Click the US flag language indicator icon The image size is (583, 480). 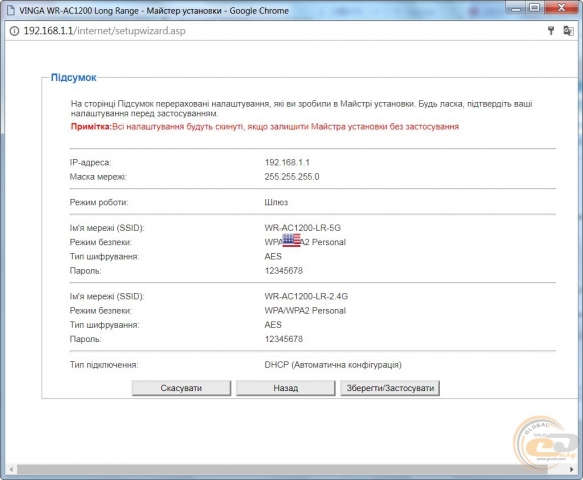(x=291, y=240)
